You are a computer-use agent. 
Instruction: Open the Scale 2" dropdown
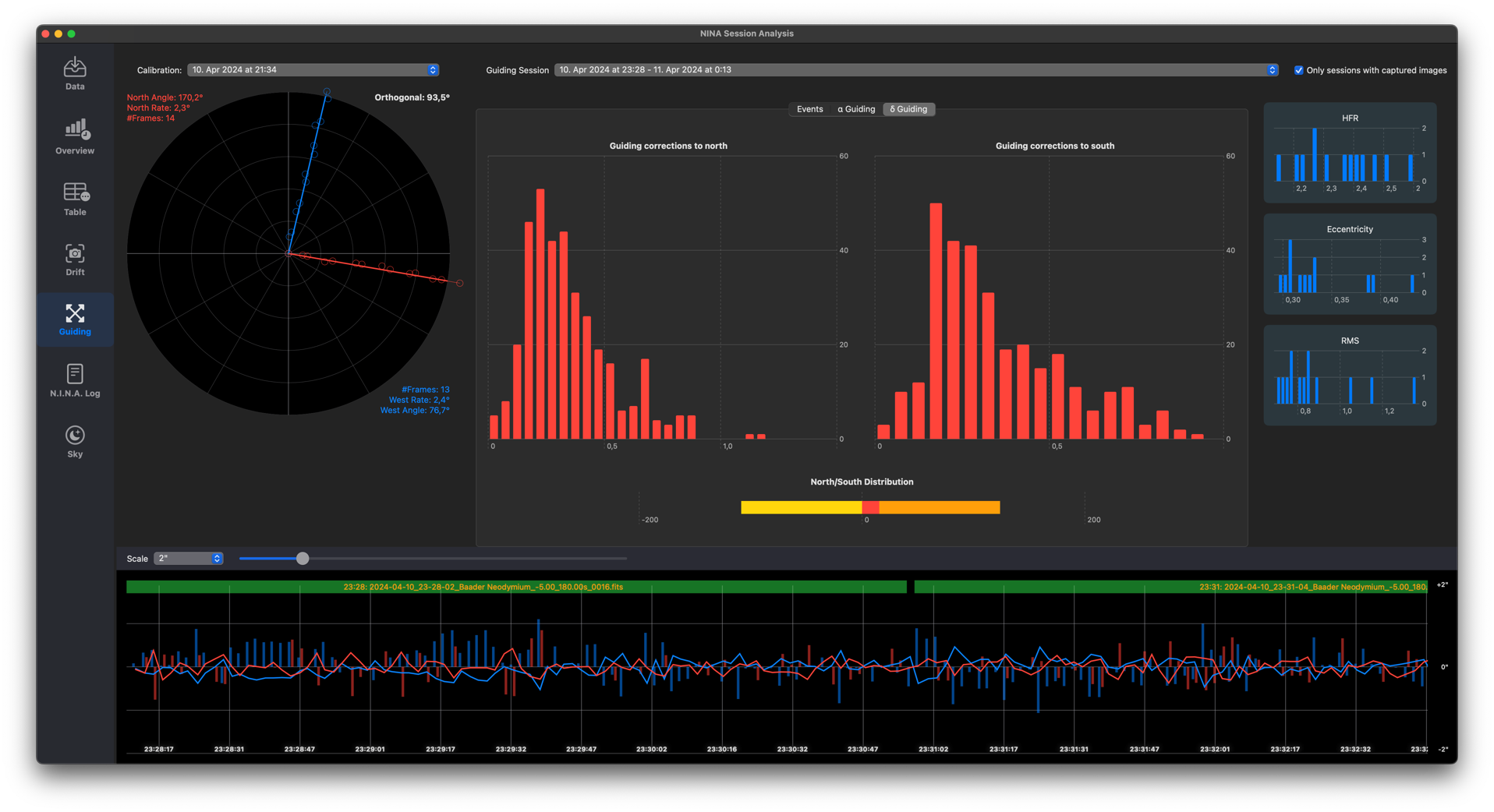click(189, 559)
